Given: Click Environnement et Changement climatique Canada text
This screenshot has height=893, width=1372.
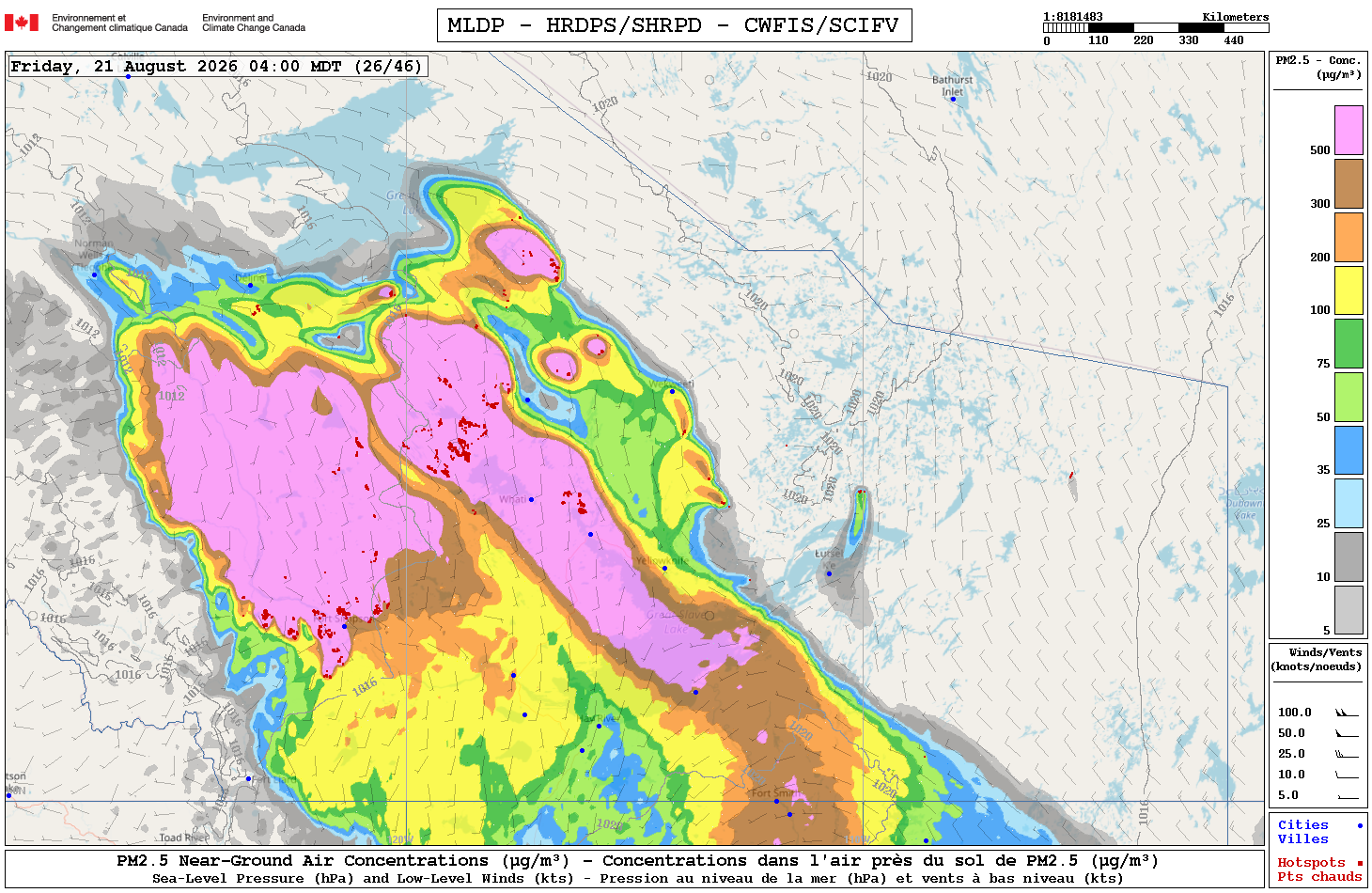Looking at the screenshot, I should (119, 23).
